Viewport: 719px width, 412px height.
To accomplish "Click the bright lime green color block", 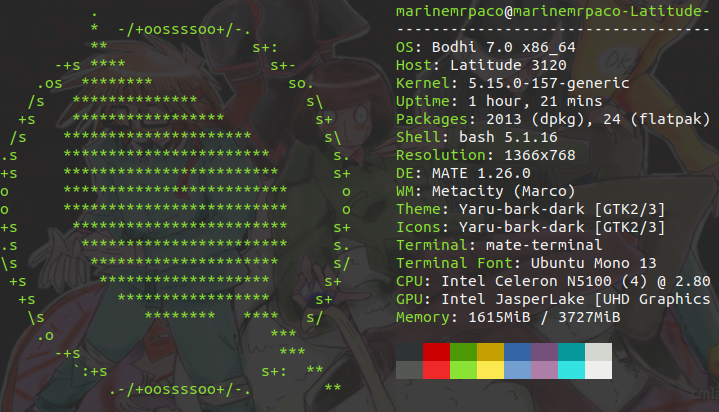I will [463, 370].
